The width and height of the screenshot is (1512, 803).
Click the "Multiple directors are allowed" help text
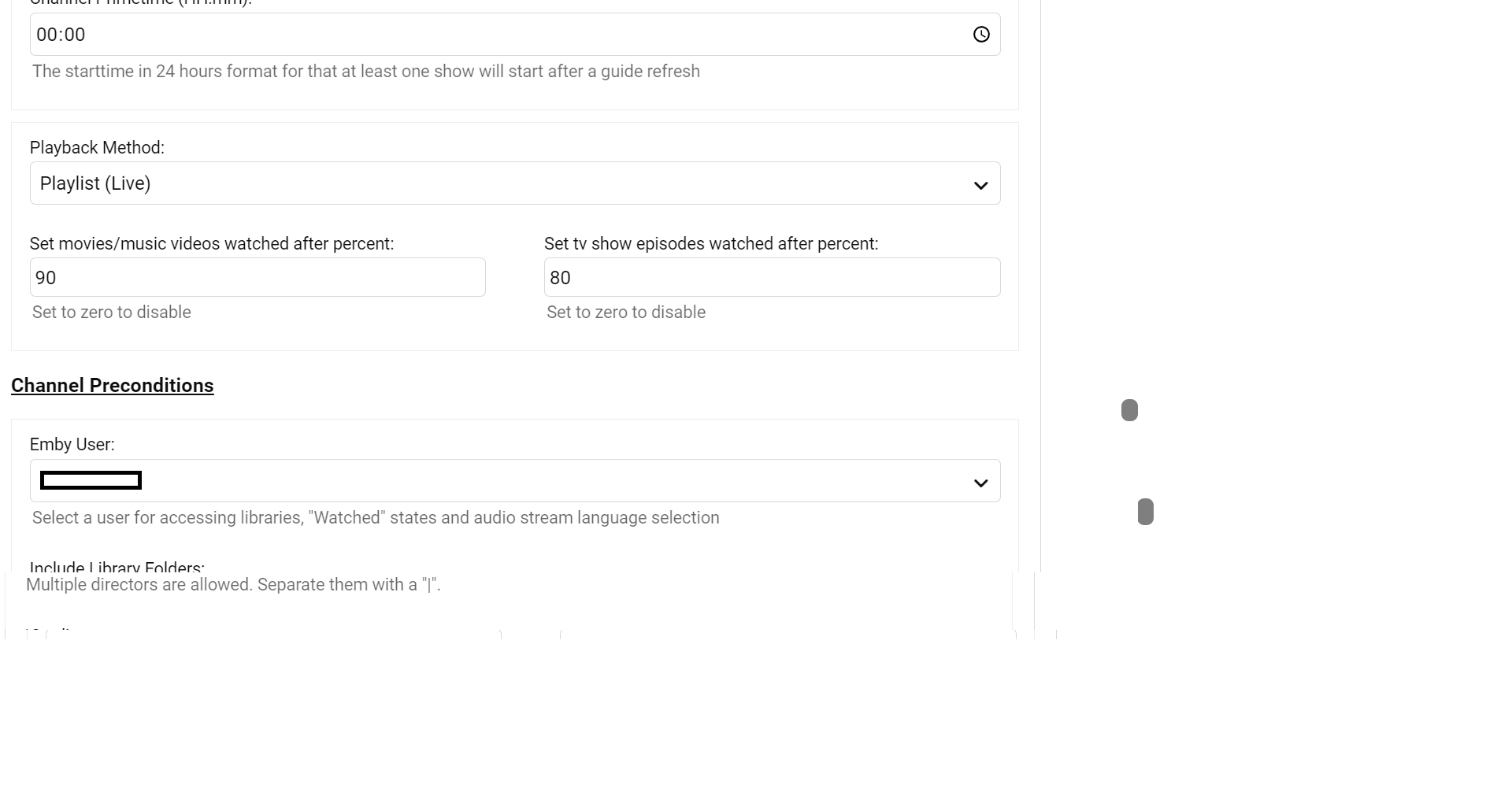232,585
